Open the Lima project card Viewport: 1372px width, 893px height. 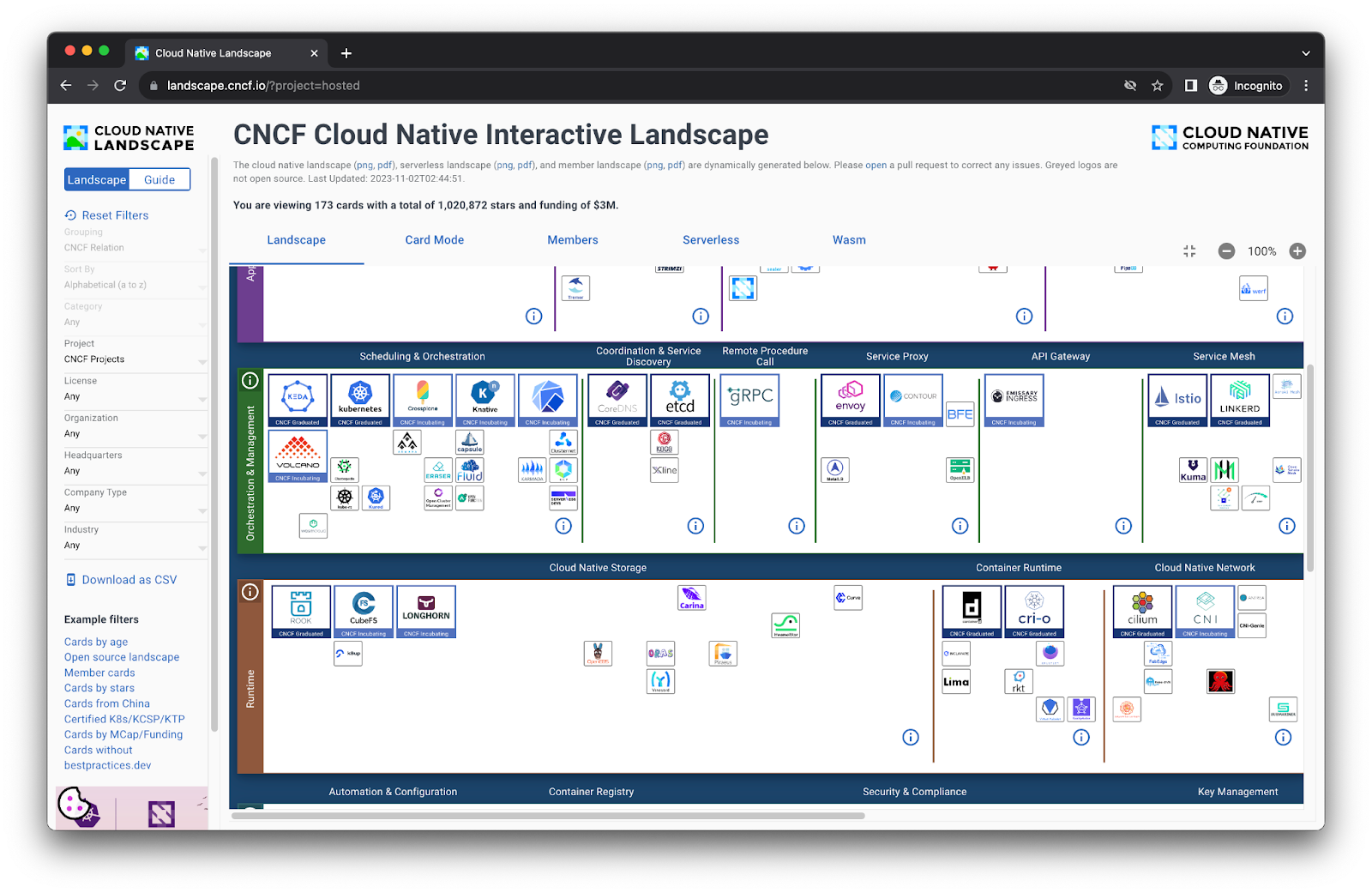tap(956, 681)
